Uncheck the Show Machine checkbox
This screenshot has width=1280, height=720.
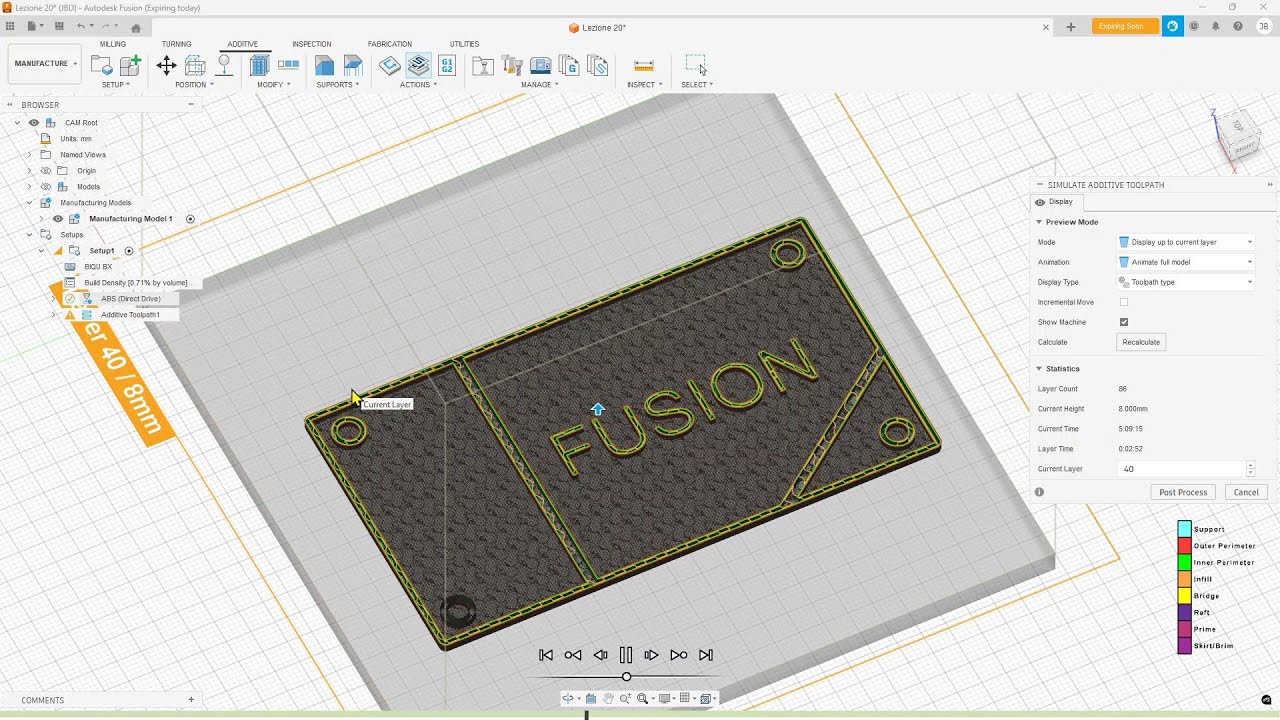point(1124,322)
